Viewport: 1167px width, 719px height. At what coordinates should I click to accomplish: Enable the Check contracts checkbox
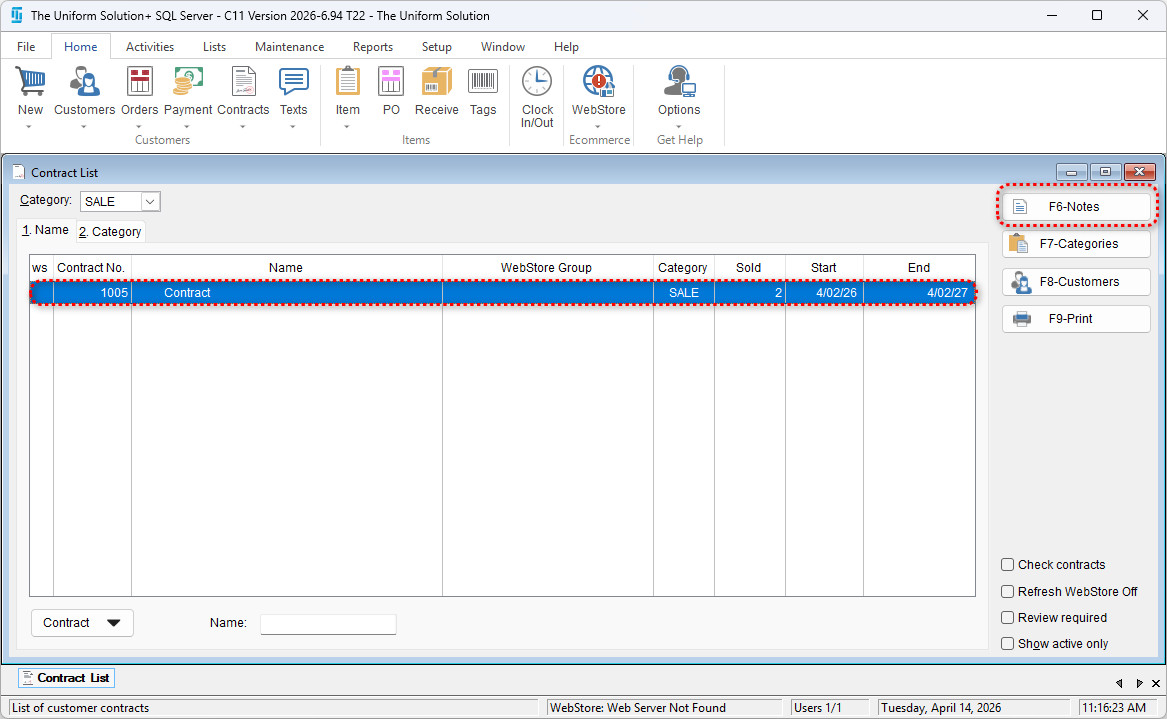1008,565
